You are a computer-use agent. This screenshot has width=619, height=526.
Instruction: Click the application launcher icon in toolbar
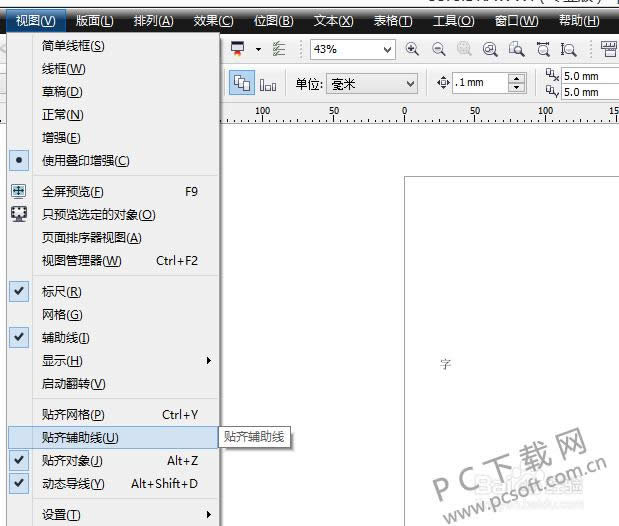coord(237,49)
